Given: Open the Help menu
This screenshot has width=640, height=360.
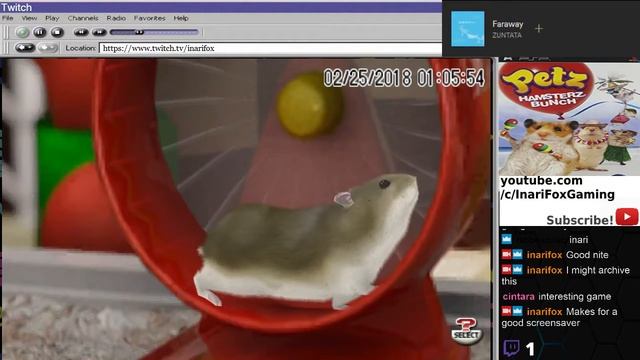Looking at the screenshot, I should (181, 18).
